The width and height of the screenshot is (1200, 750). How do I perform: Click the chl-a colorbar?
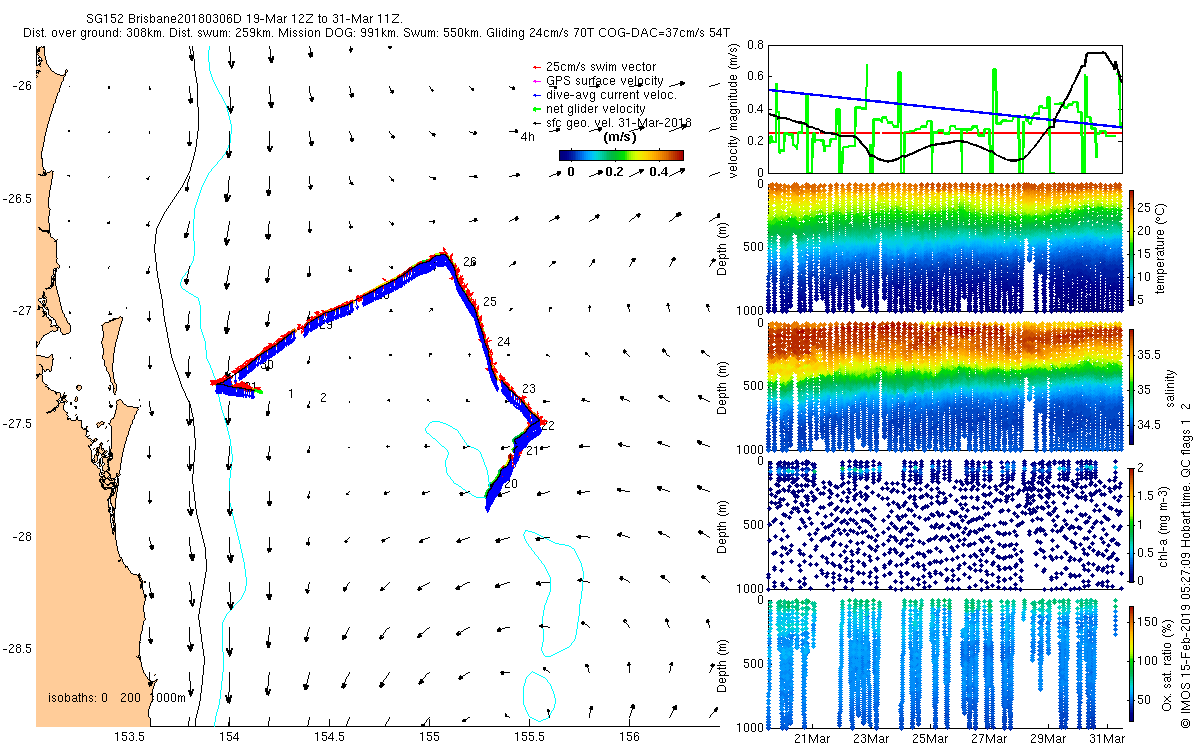coord(1133,524)
